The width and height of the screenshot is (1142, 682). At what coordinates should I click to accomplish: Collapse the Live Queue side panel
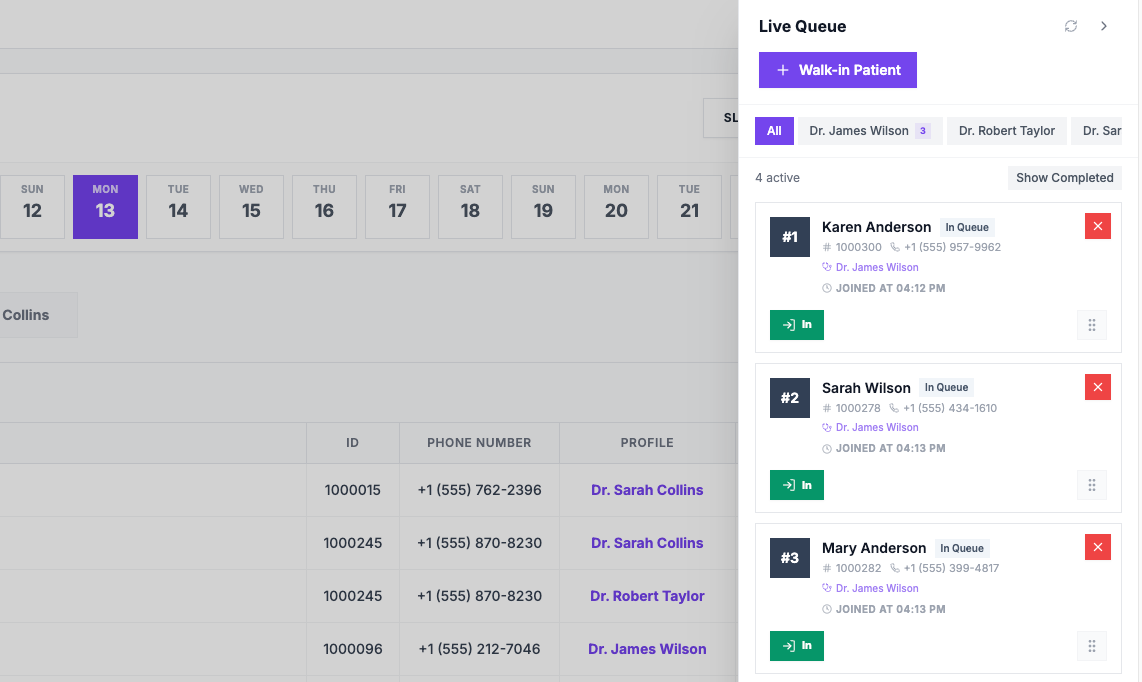coord(1104,26)
